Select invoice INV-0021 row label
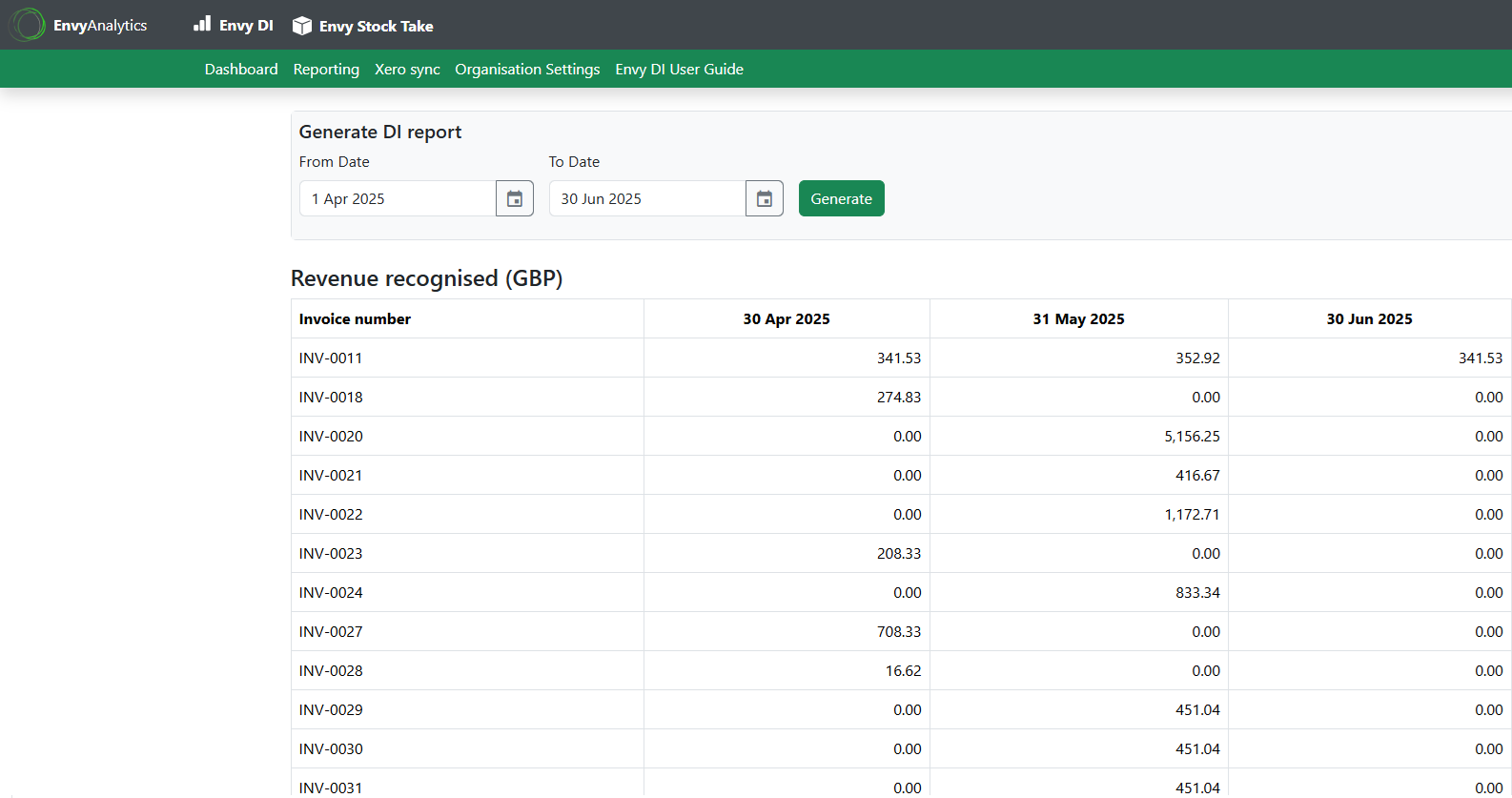 click(331, 475)
